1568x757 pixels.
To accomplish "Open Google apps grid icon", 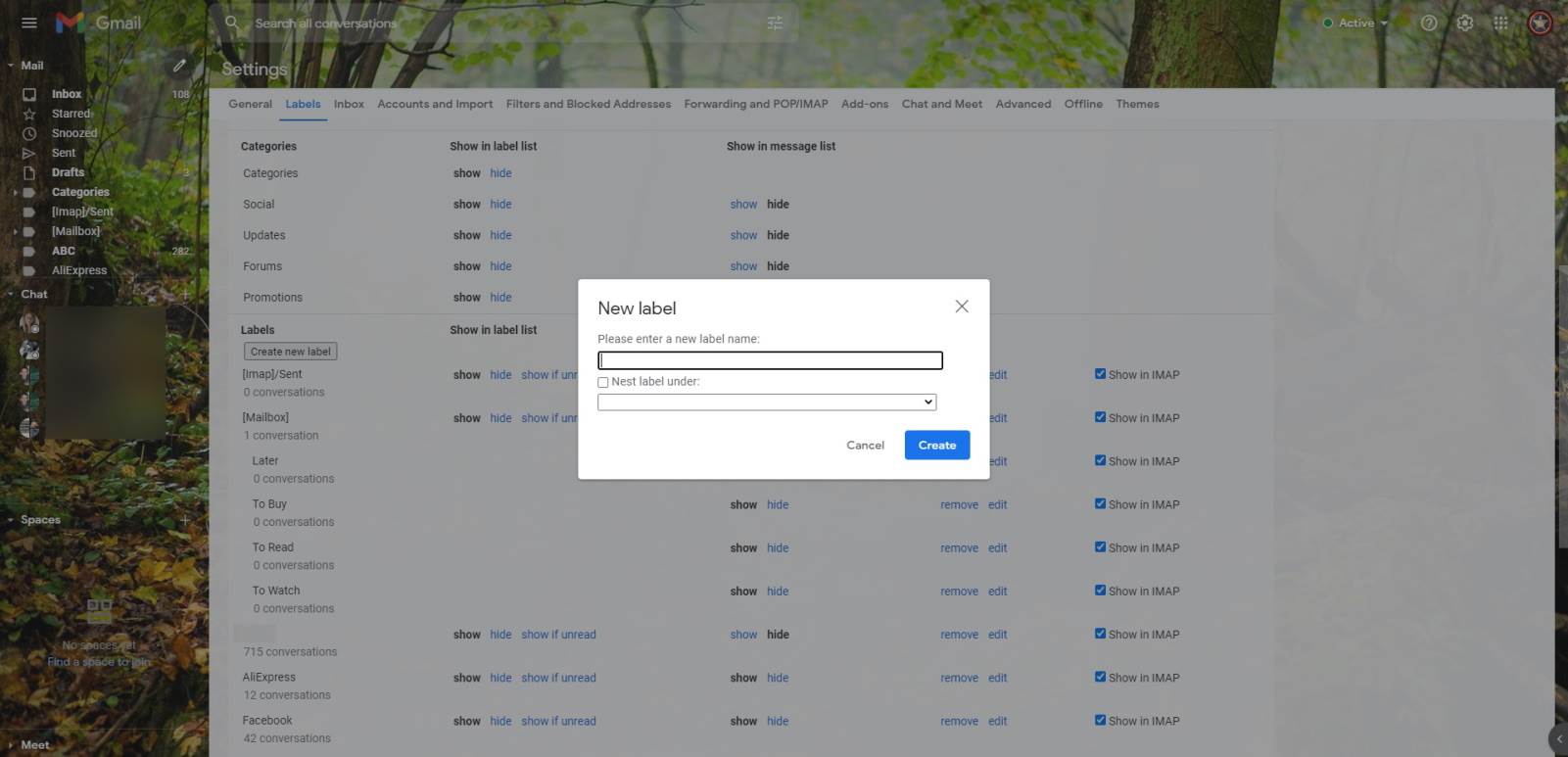I will (x=1500, y=23).
